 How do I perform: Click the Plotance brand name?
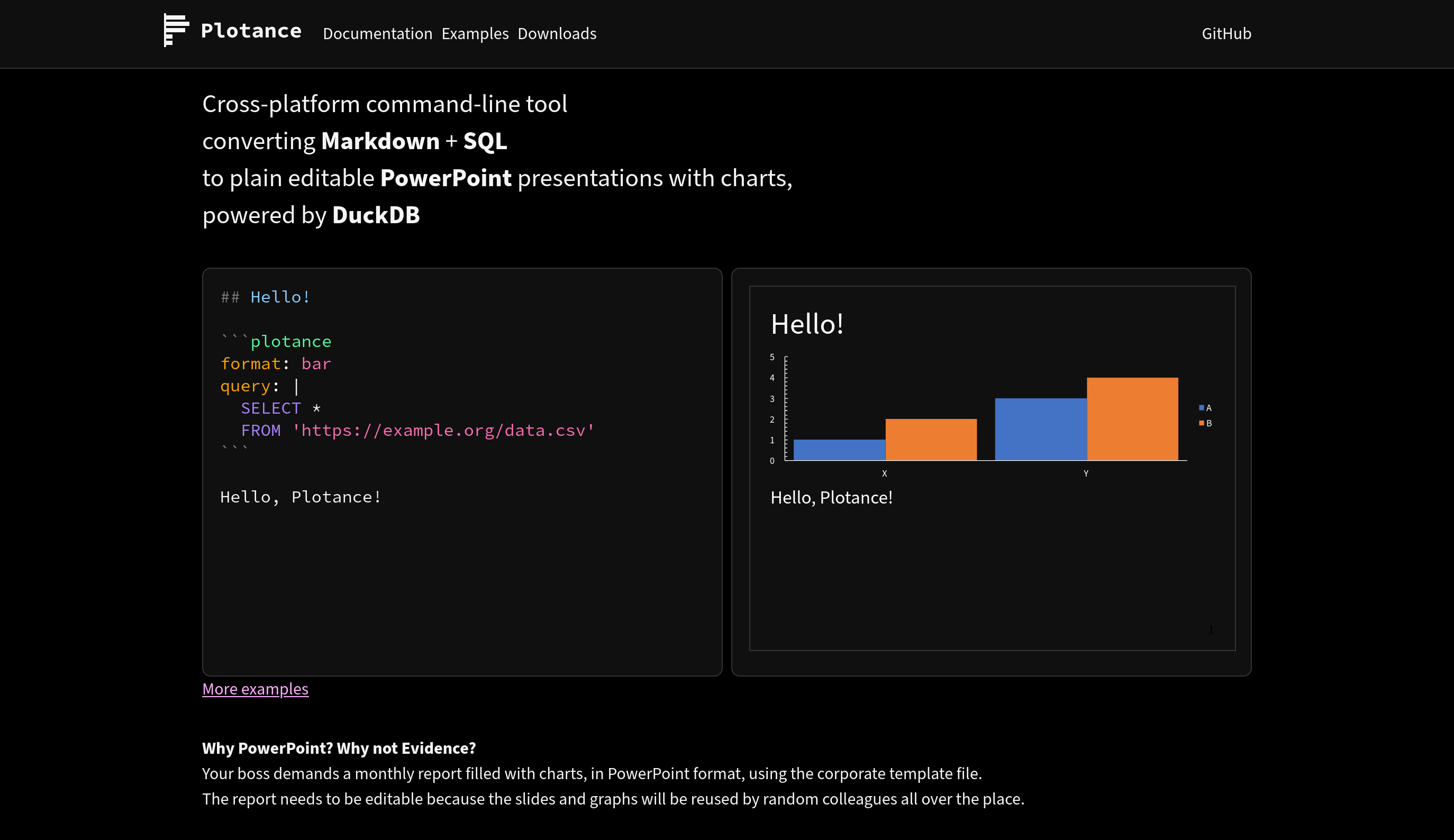click(251, 31)
